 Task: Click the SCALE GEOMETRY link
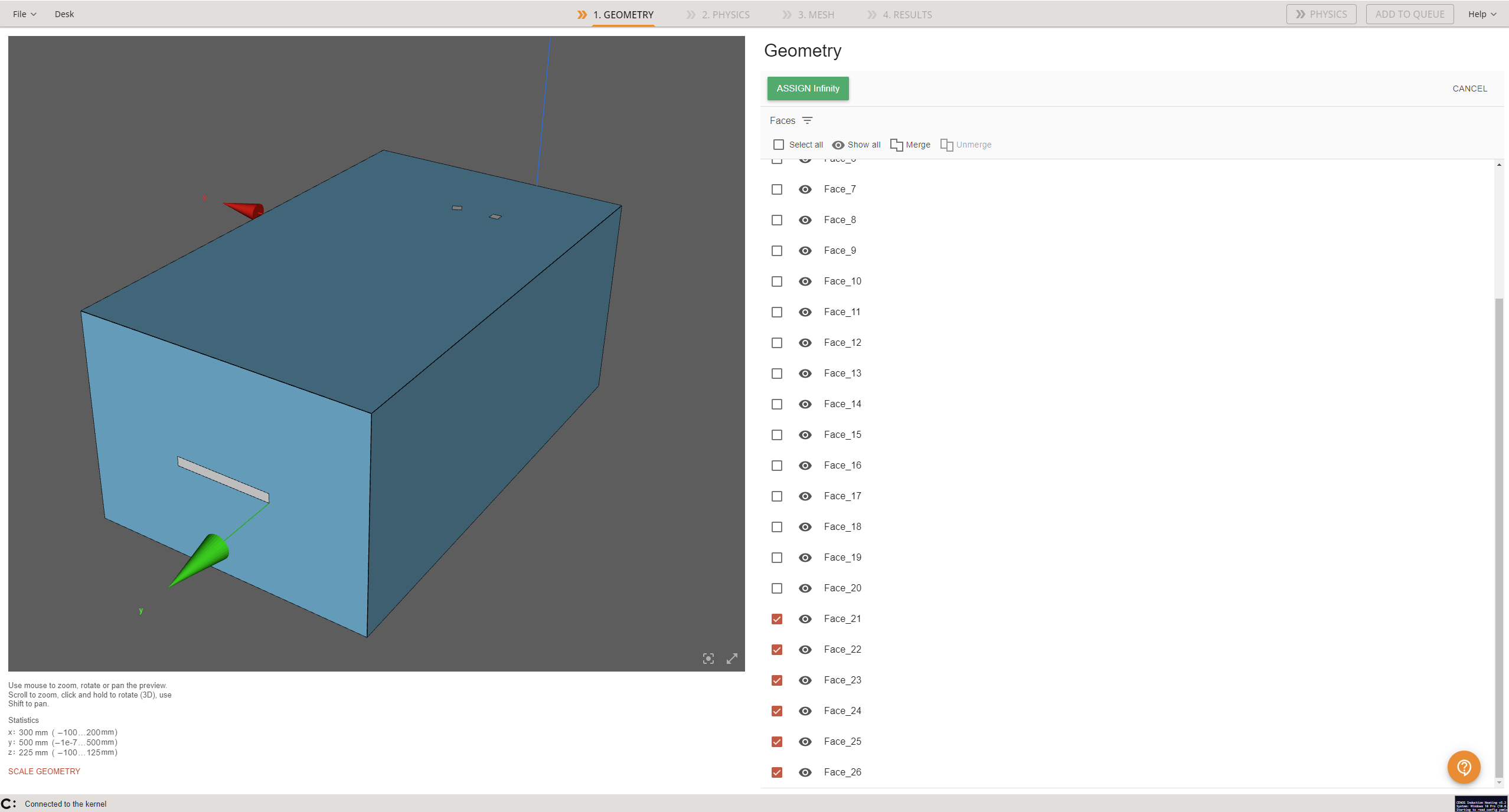pos(44,771)
